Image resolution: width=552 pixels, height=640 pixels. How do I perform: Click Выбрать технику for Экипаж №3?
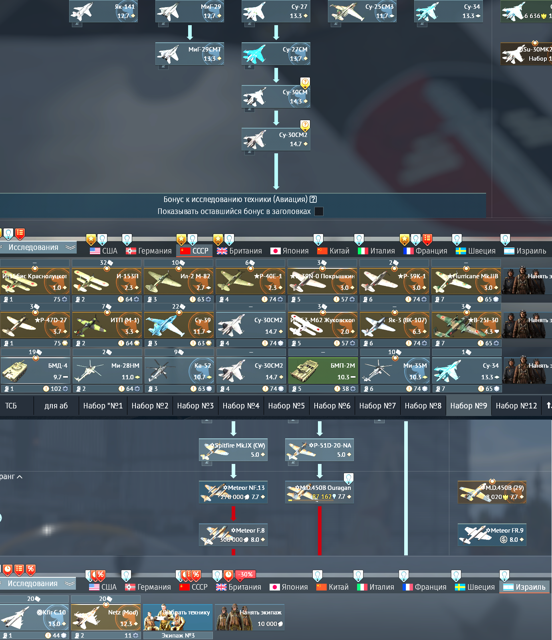tap(178, 618)
